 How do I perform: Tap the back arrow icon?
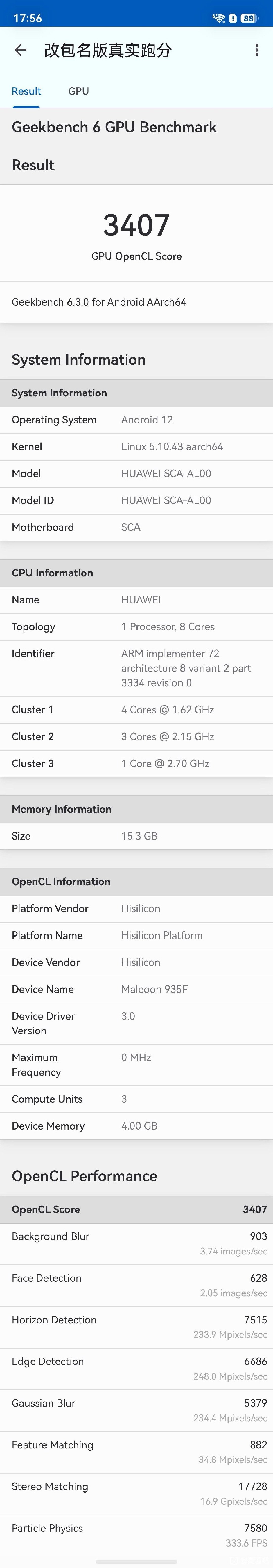(20, 50)
